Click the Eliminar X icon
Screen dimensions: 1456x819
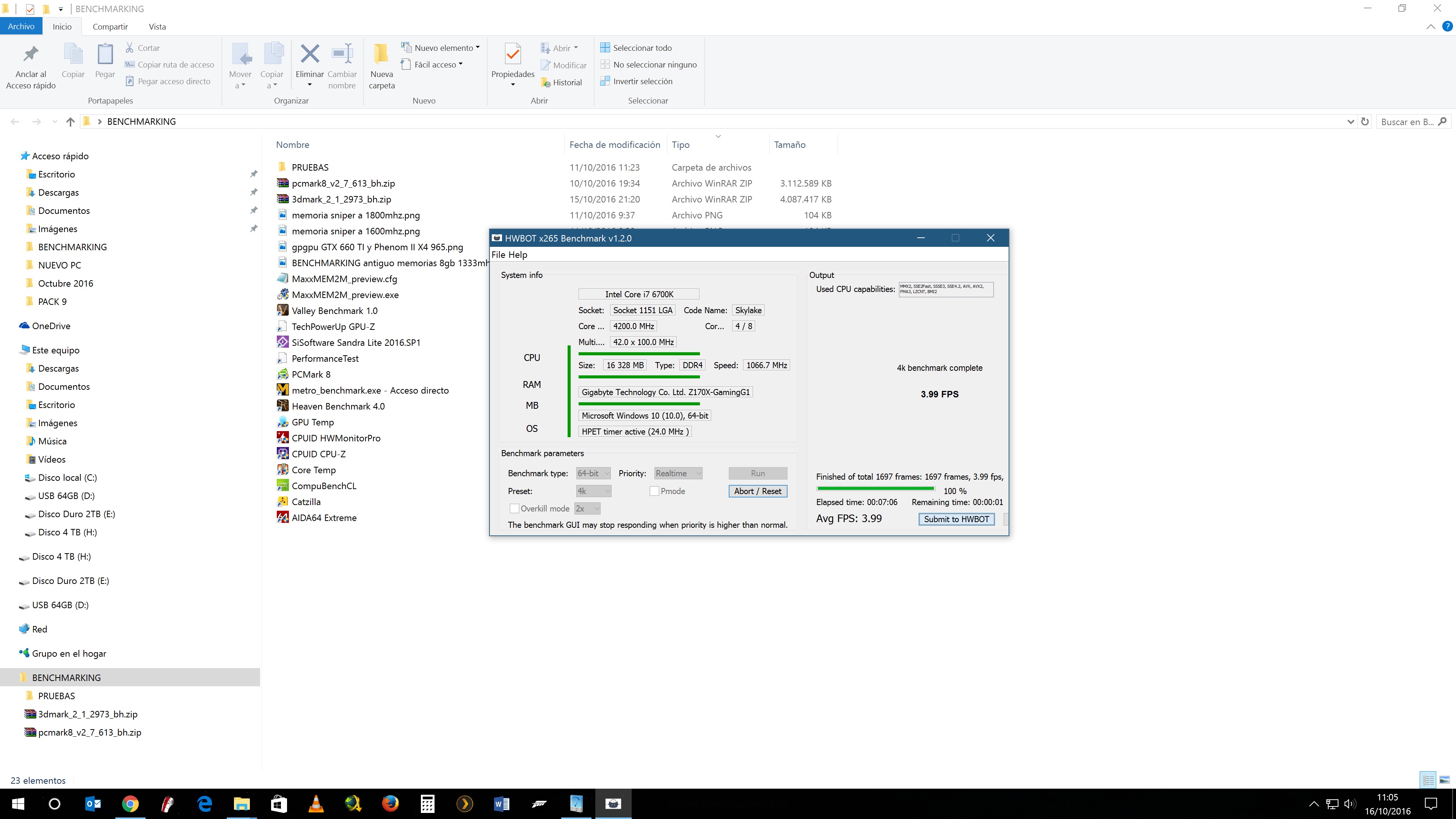[x=310, y=54]
